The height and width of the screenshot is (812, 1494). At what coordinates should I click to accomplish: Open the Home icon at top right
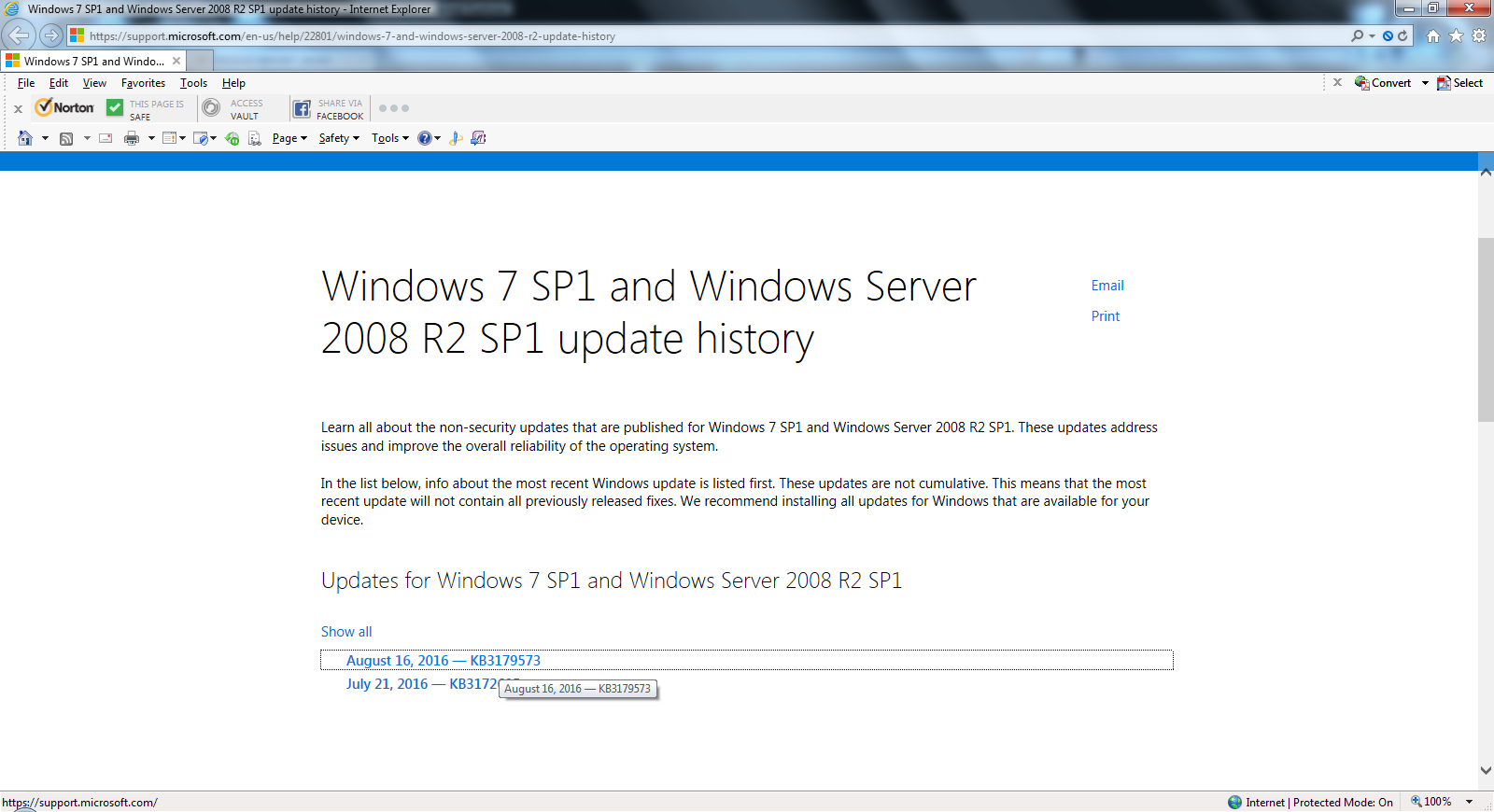point(1433,35)
